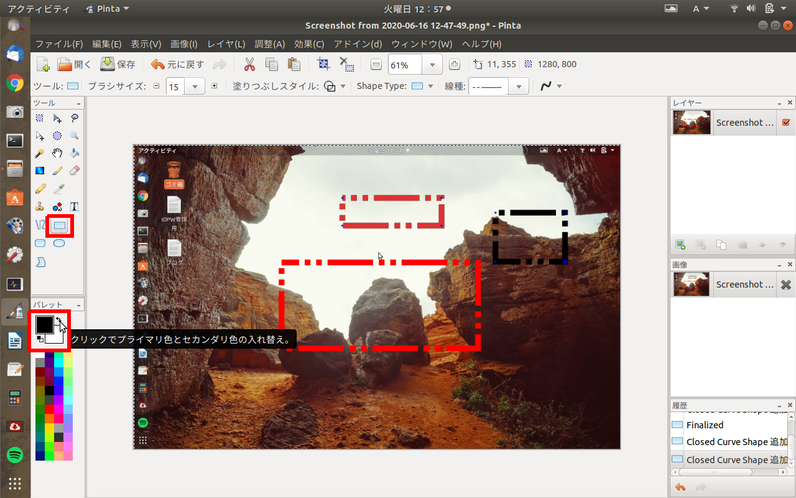This screenshot has width=796, height=498.
Task: Select the Rectangle Select tool
Action: pyautogui.click(x=40, y=118)
